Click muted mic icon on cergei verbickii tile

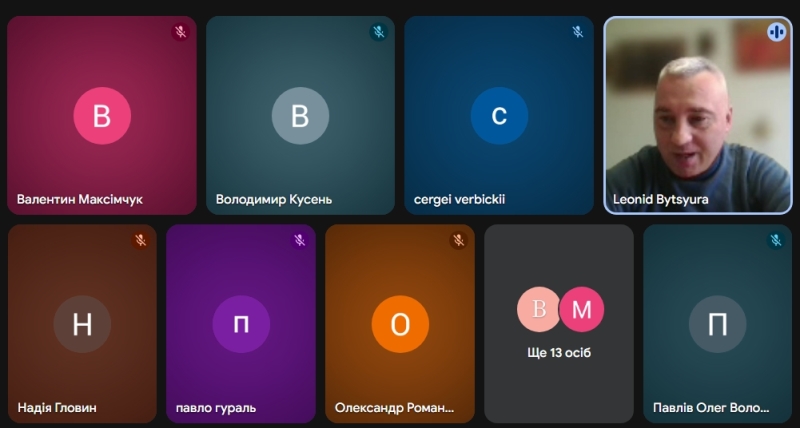coord(577,32)
